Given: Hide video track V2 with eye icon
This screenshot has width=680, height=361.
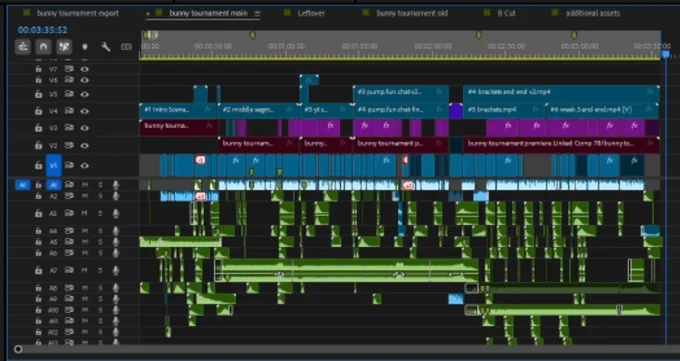Looking at the screenshot, I should [85, 145].
